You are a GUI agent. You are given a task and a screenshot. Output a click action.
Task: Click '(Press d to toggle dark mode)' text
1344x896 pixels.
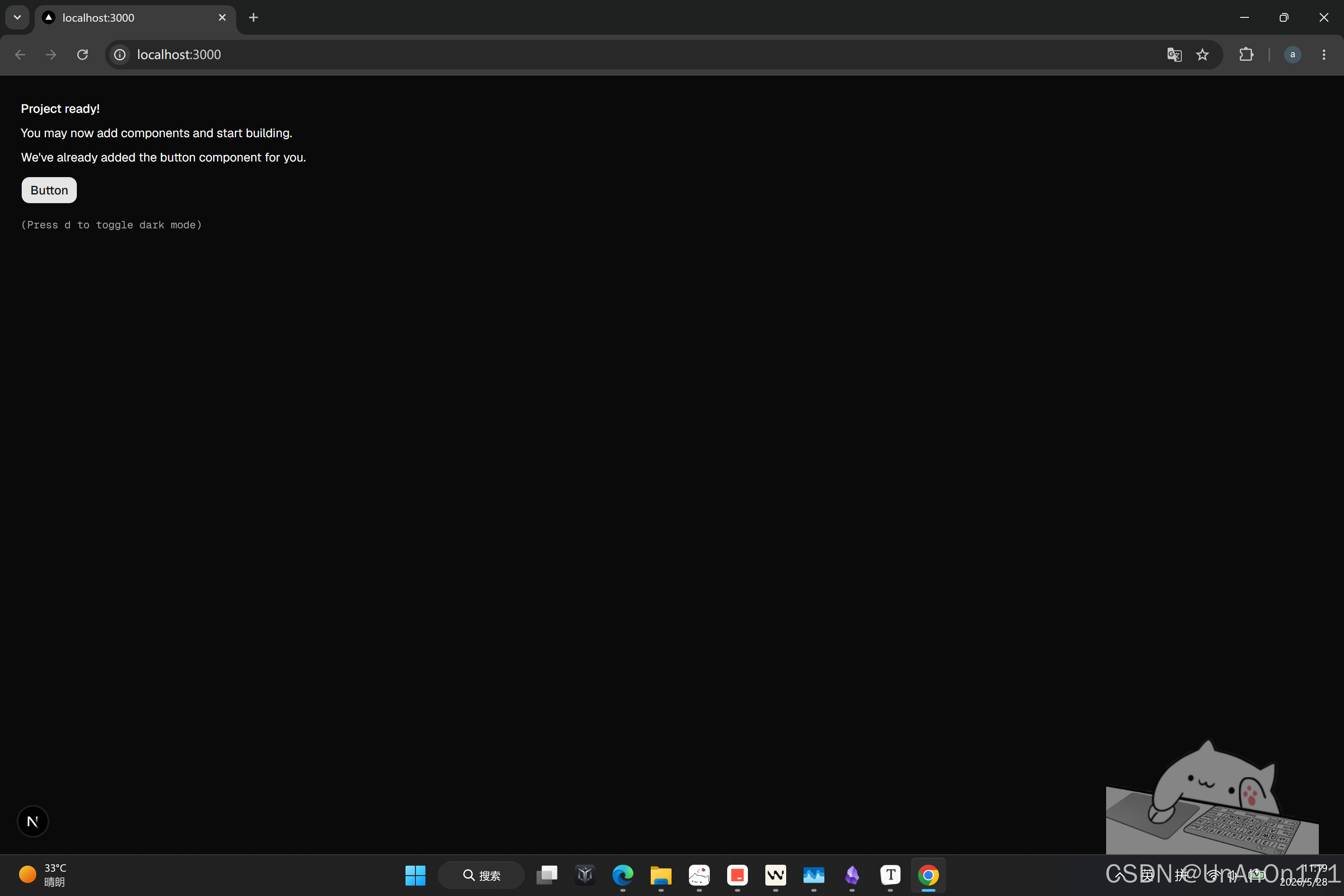coord(112,224)
